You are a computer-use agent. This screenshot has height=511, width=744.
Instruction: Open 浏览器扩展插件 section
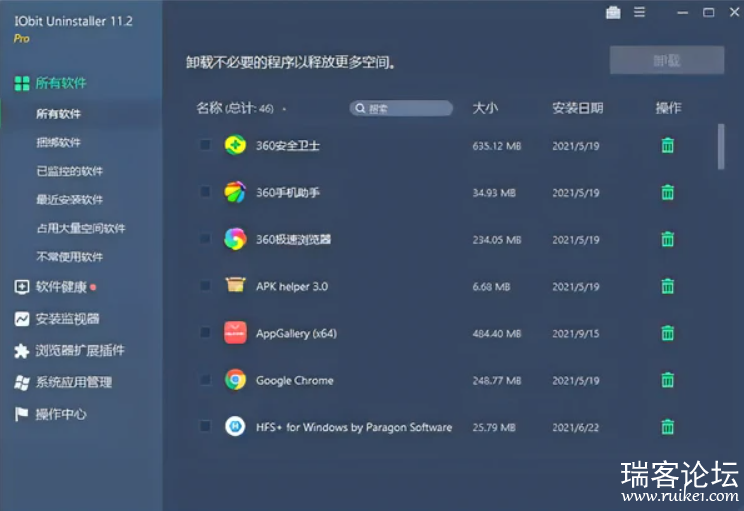coord(80,351)
